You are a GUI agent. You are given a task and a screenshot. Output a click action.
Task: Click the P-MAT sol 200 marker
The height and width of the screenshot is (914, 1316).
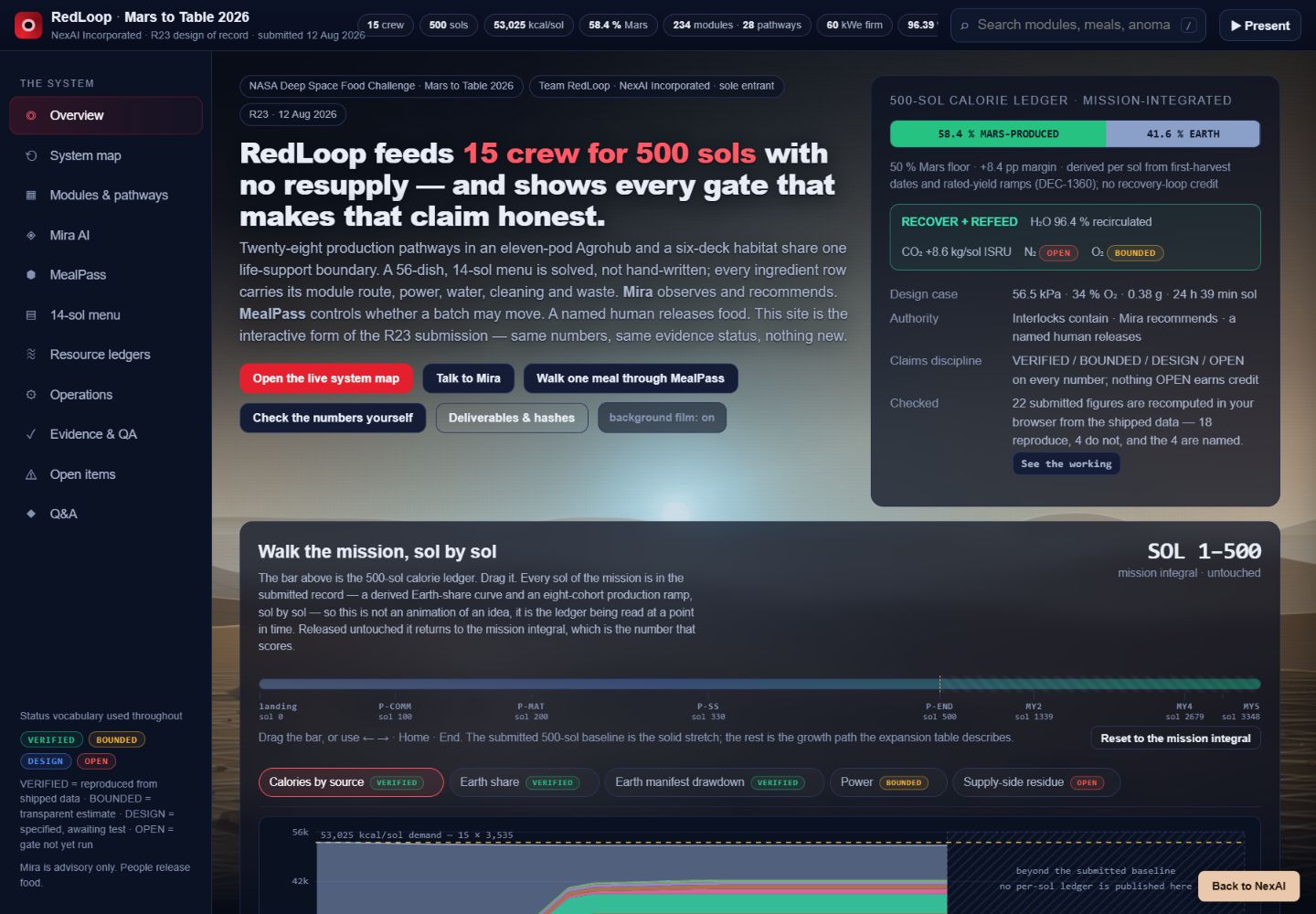(531, 711)
